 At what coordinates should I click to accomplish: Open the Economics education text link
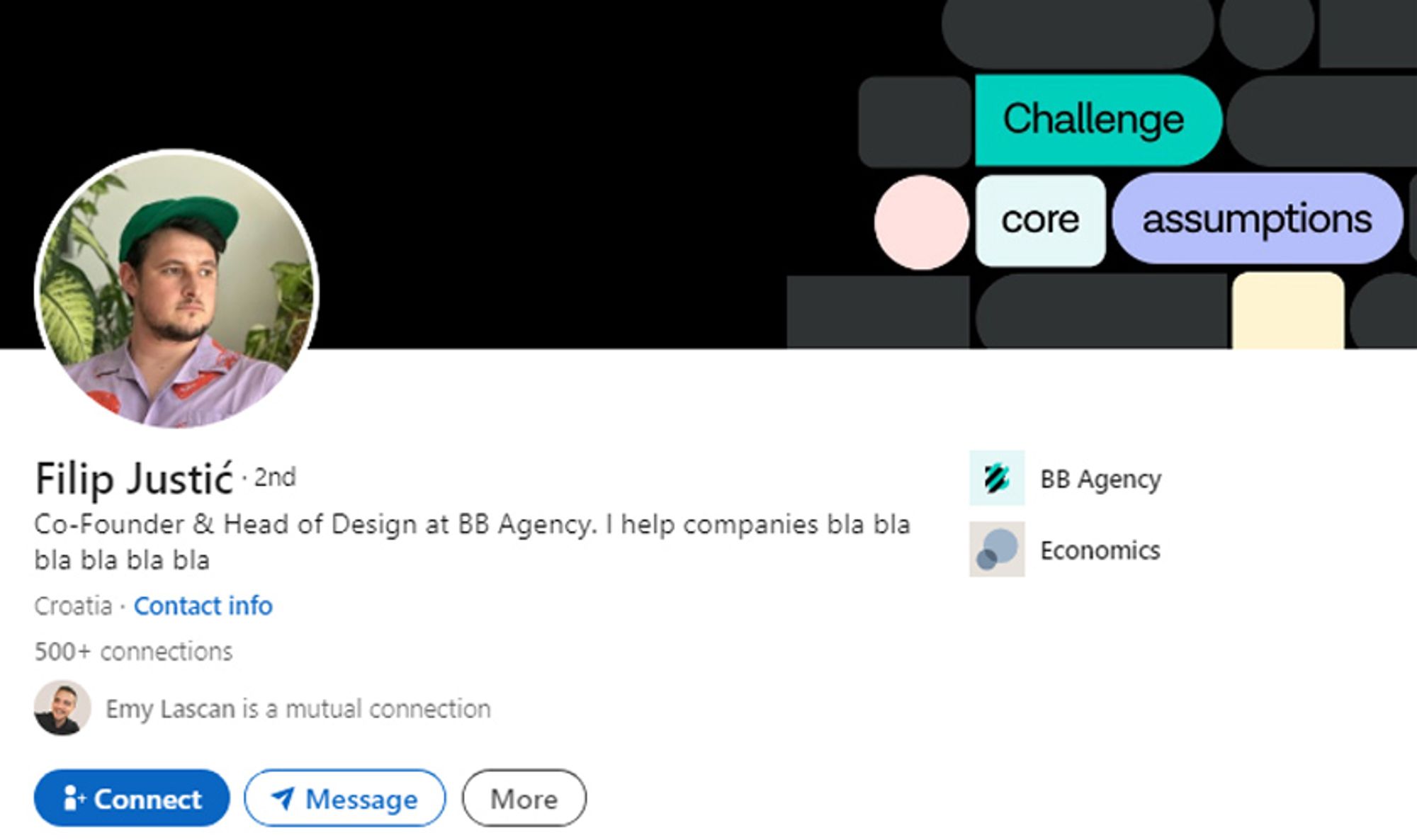(x=1100, y=550)
